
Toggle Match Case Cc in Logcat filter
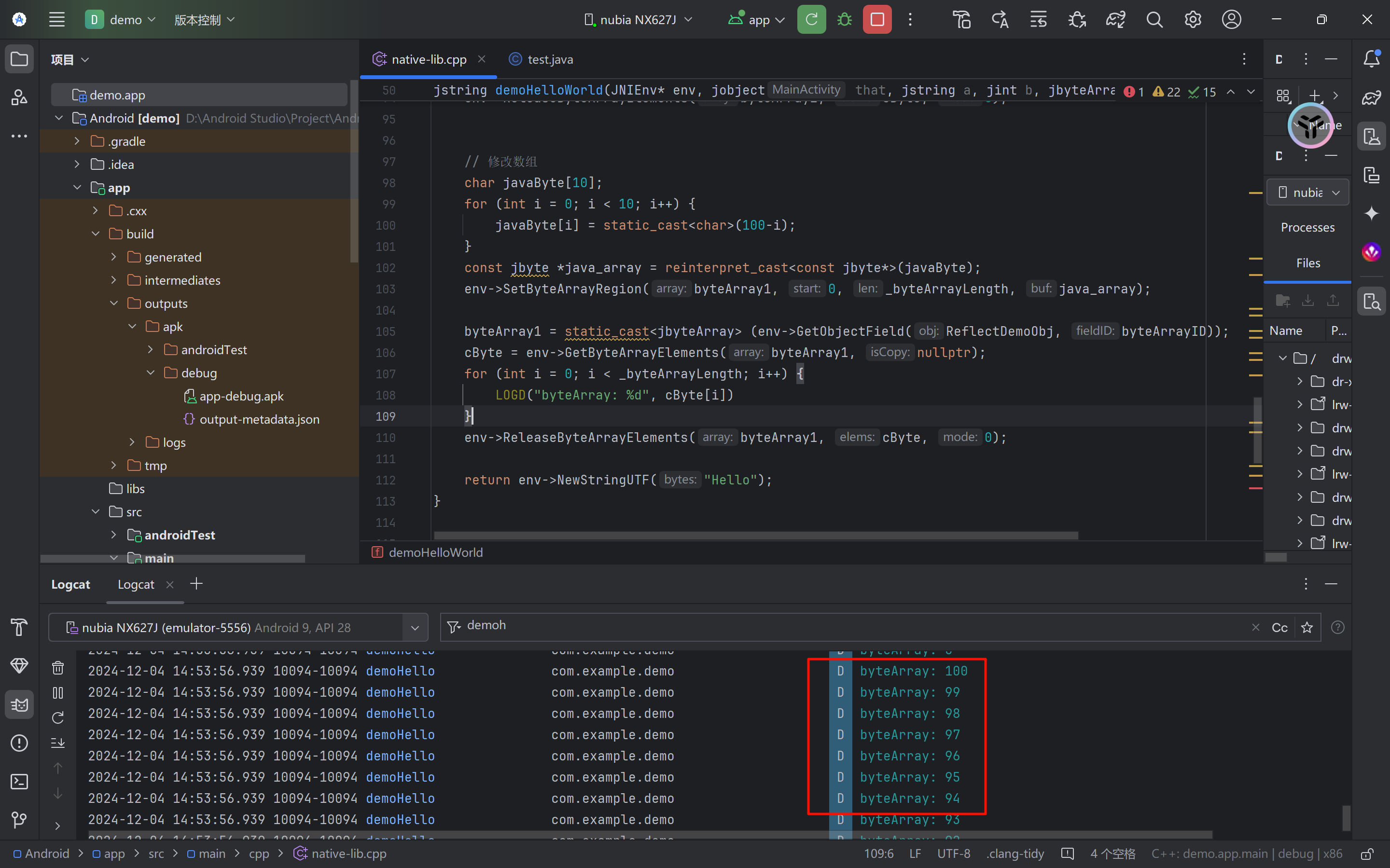coord(1279,627)
